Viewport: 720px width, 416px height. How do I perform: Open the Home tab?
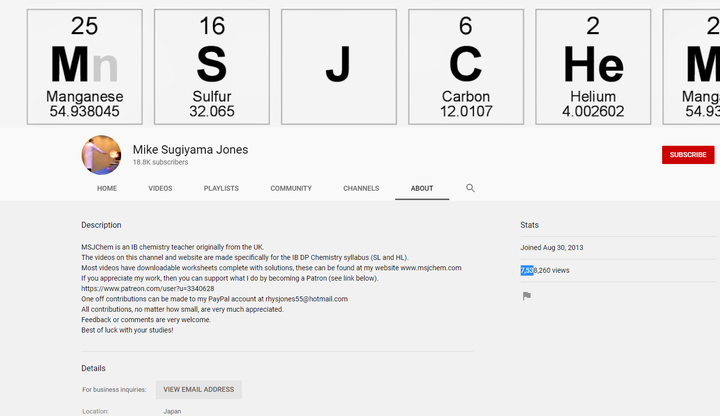click(107, 188)
